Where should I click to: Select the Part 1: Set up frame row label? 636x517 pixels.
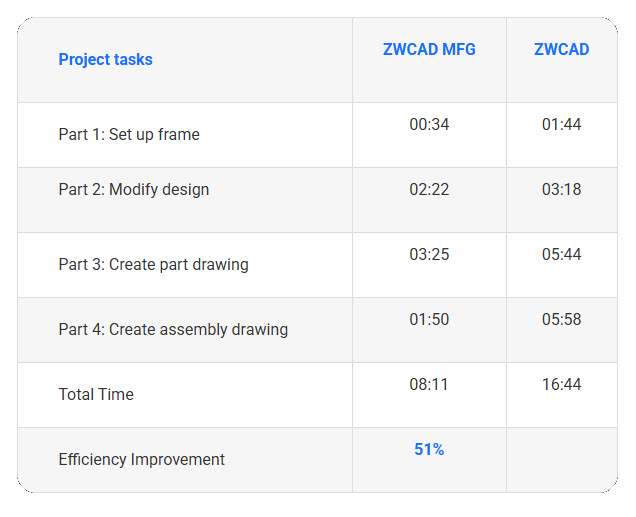(129, 135)
